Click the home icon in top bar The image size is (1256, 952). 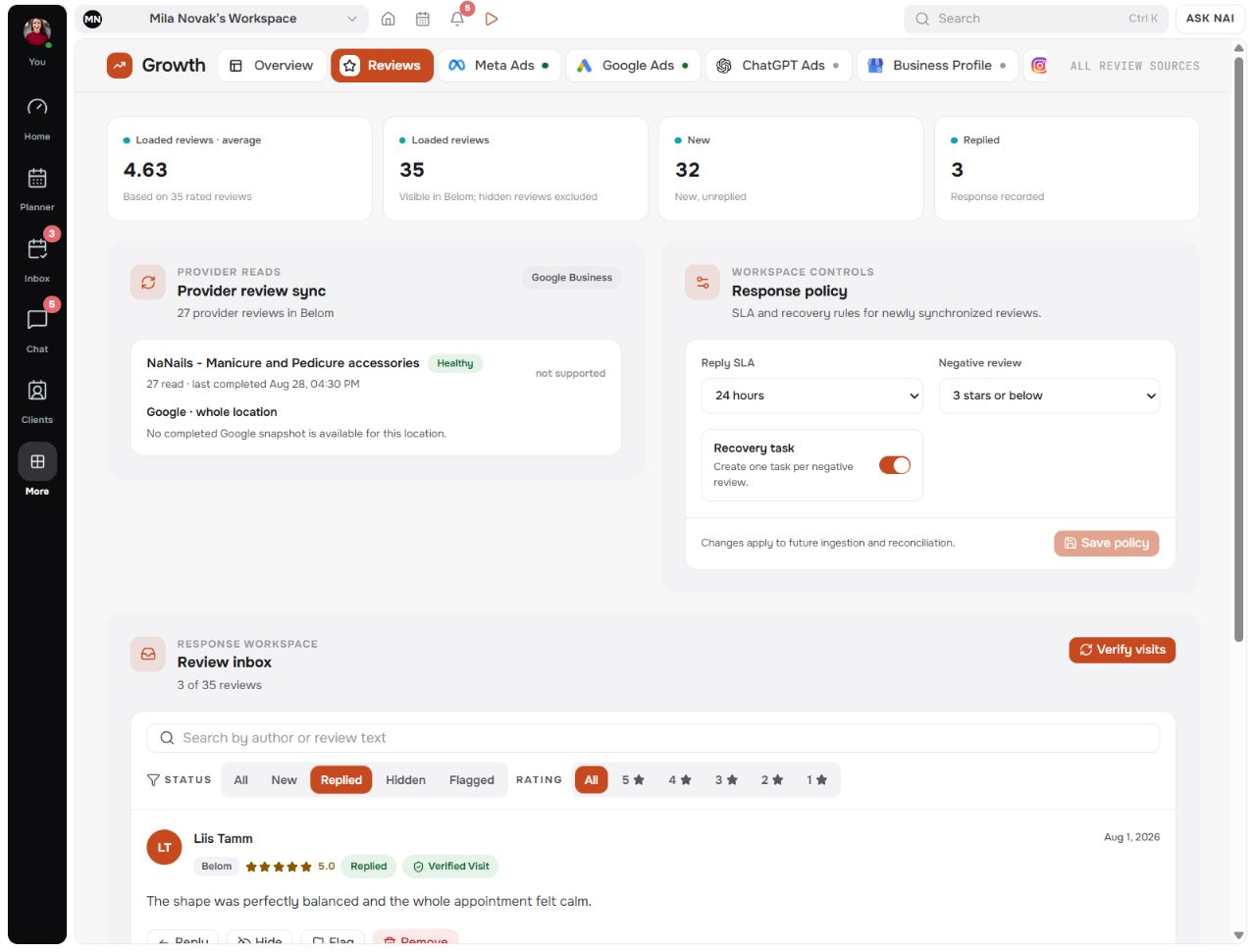tap(389, 19)
